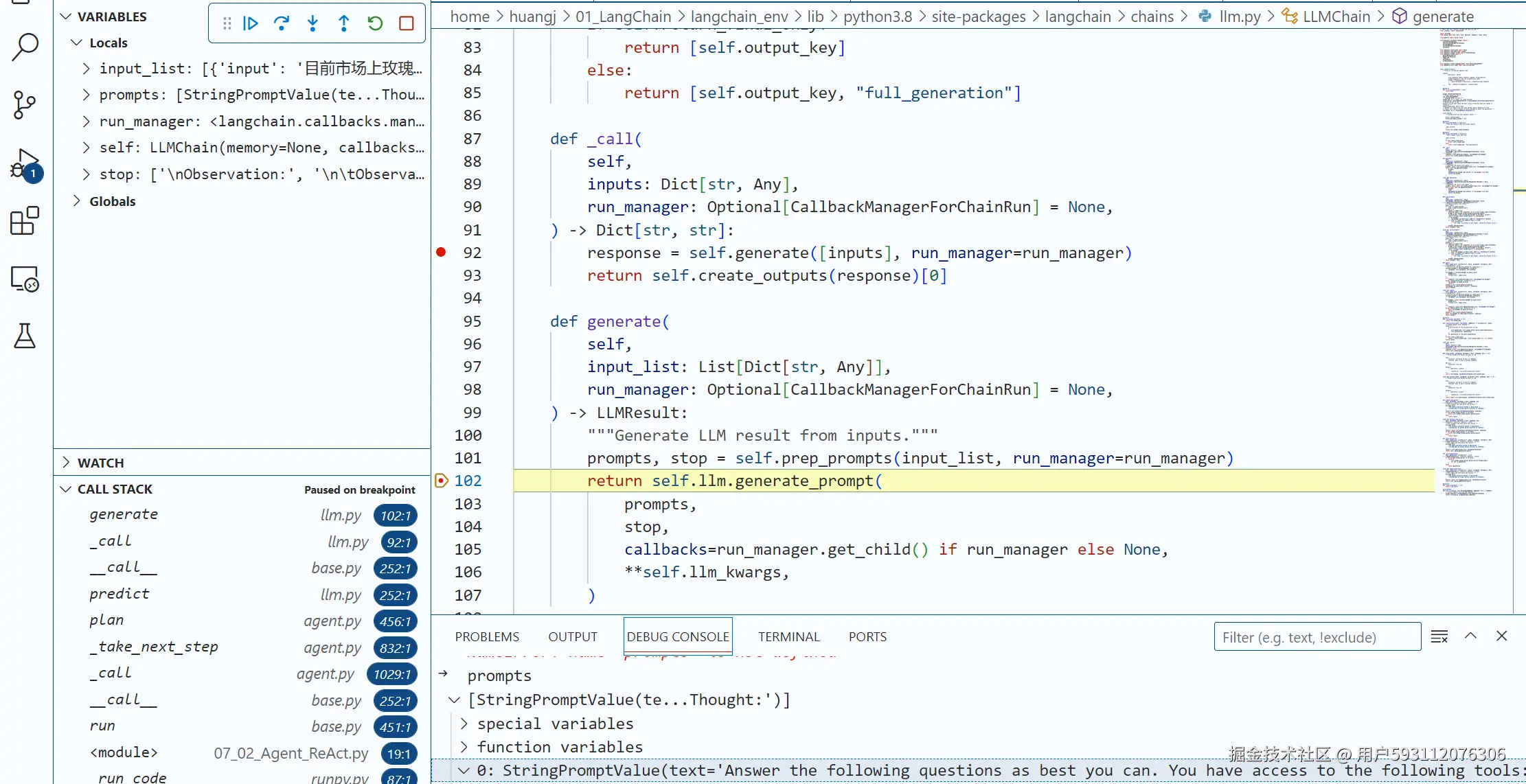Image resolution: width=1526 pixels, height=784 pixels.
Task: Select the predict frame in the call stack
Action: tap(119, 594)
